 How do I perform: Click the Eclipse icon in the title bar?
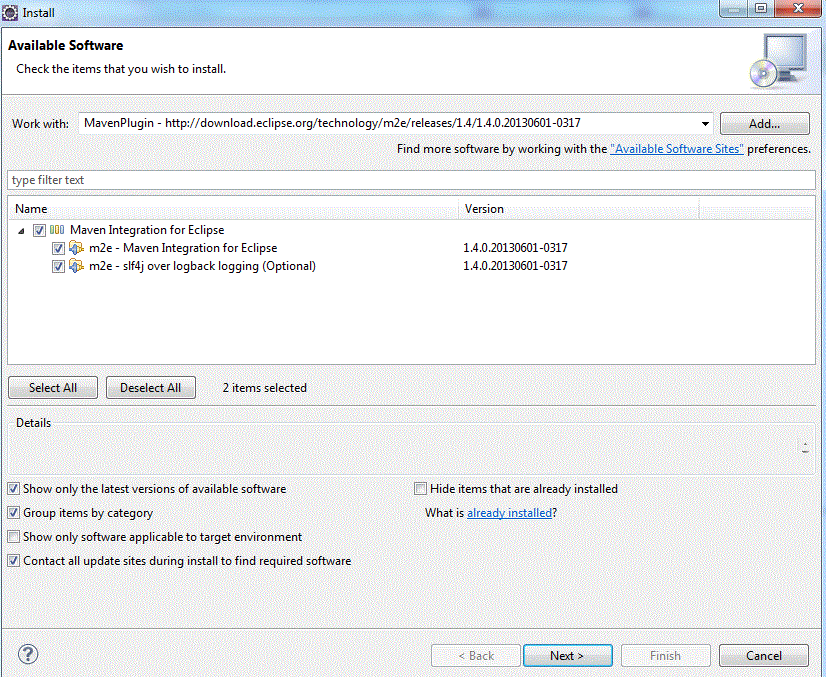[x=9, y=12]
